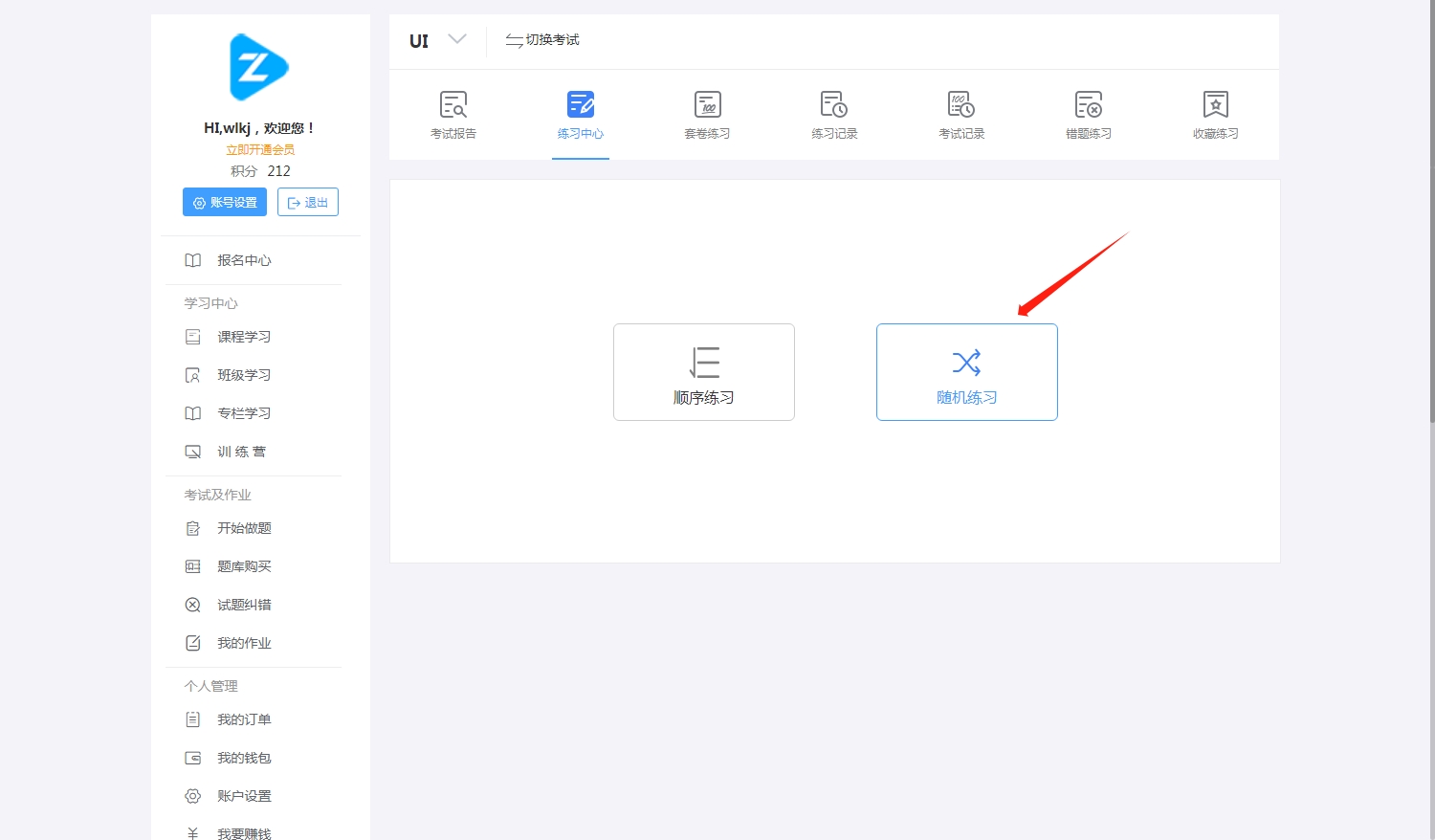
Task: Start 随机练习 random practice
Action: [967, 372]
